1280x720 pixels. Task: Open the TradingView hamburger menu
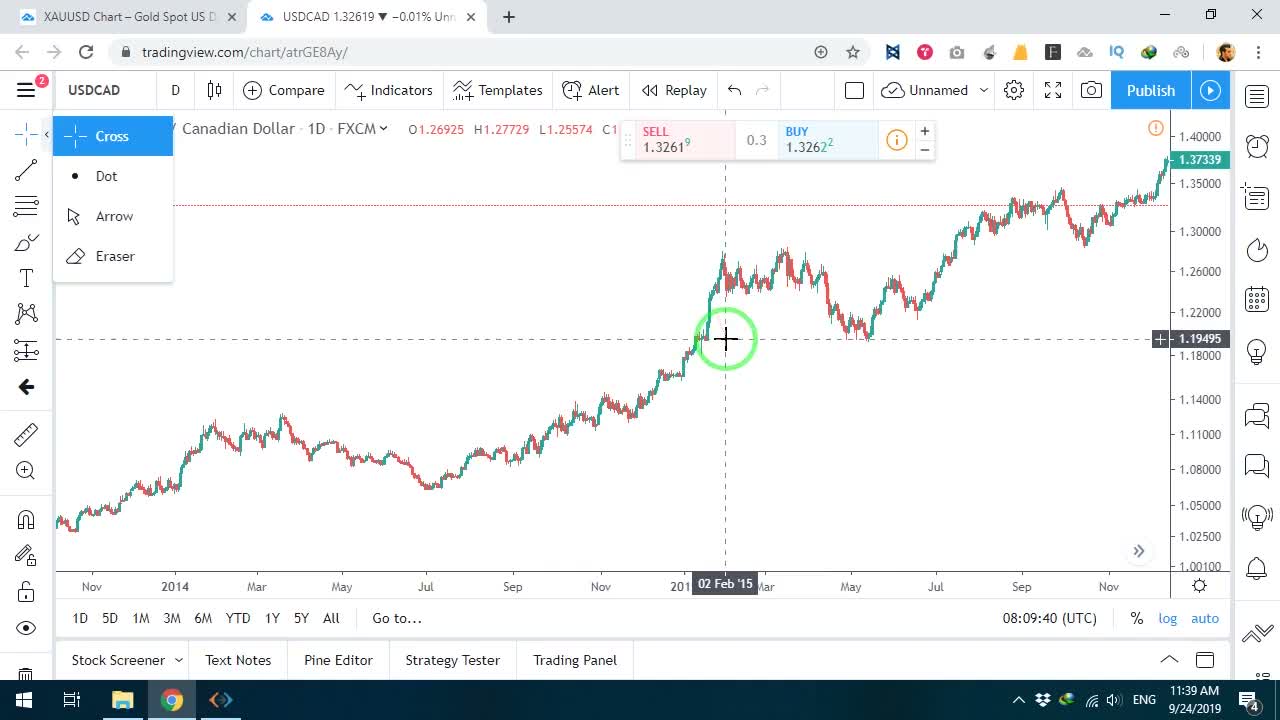[x=26, y=90]
